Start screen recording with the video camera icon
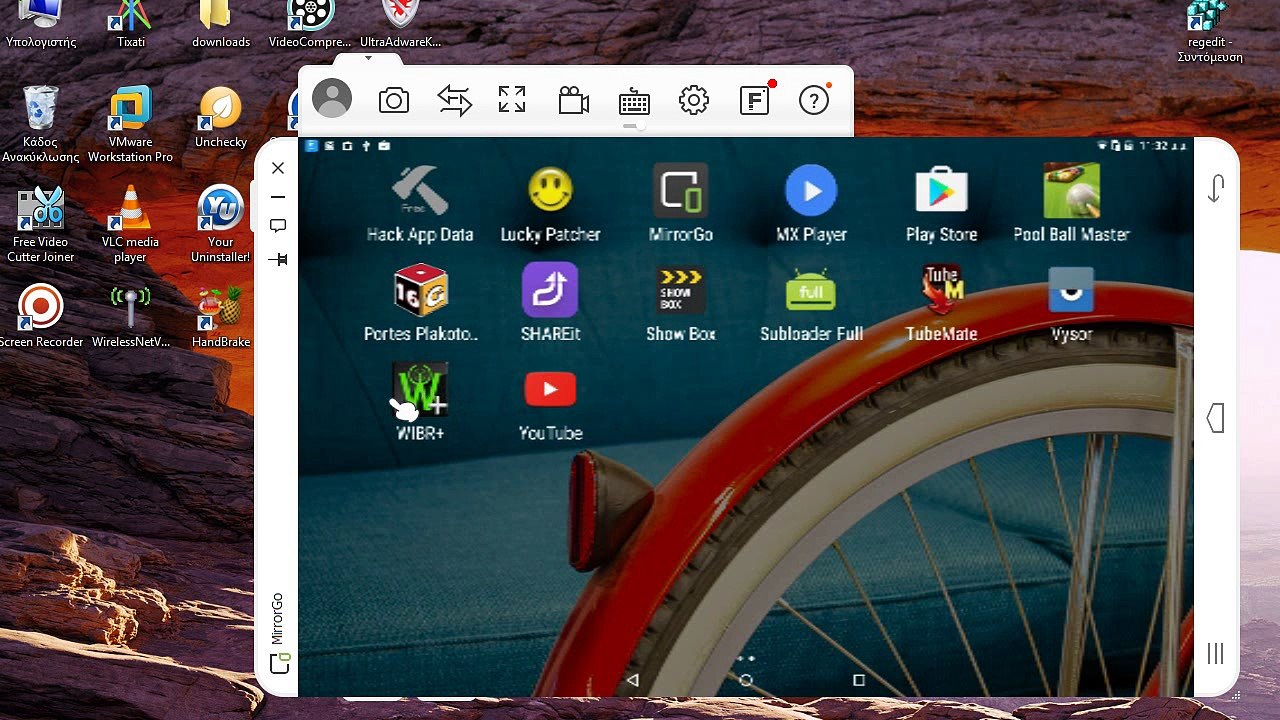This screenshot has width=1280, height=720. [x=573, y=100]
